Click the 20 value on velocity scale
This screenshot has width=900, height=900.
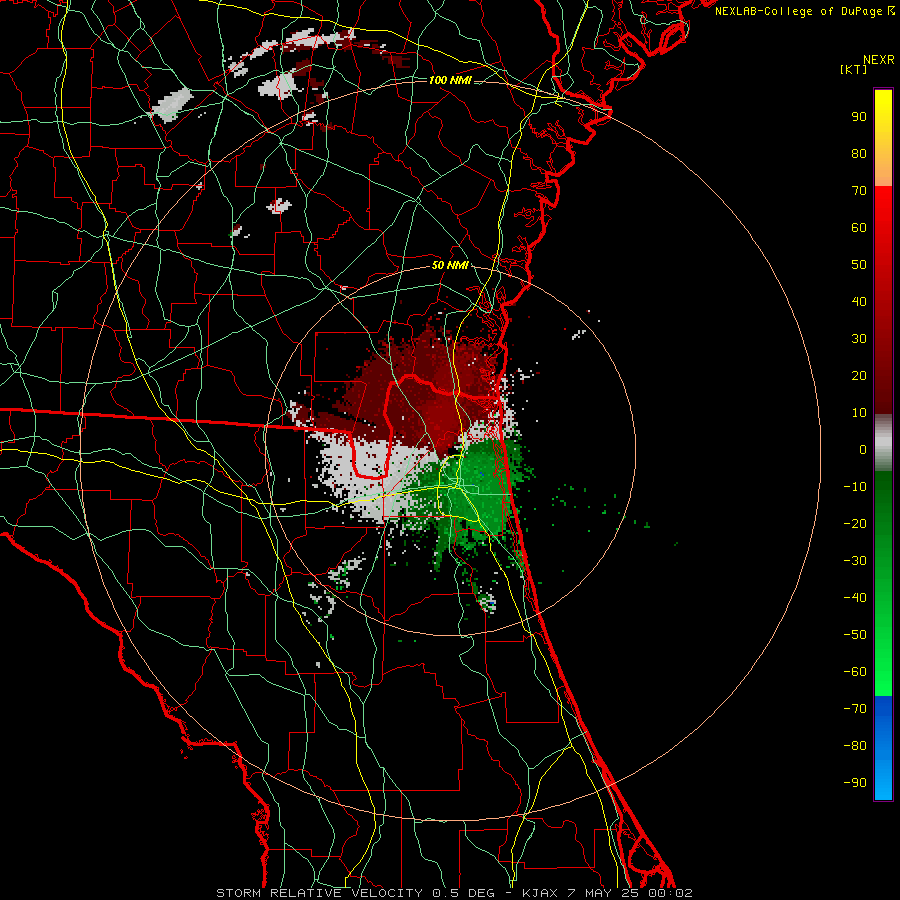859,376
